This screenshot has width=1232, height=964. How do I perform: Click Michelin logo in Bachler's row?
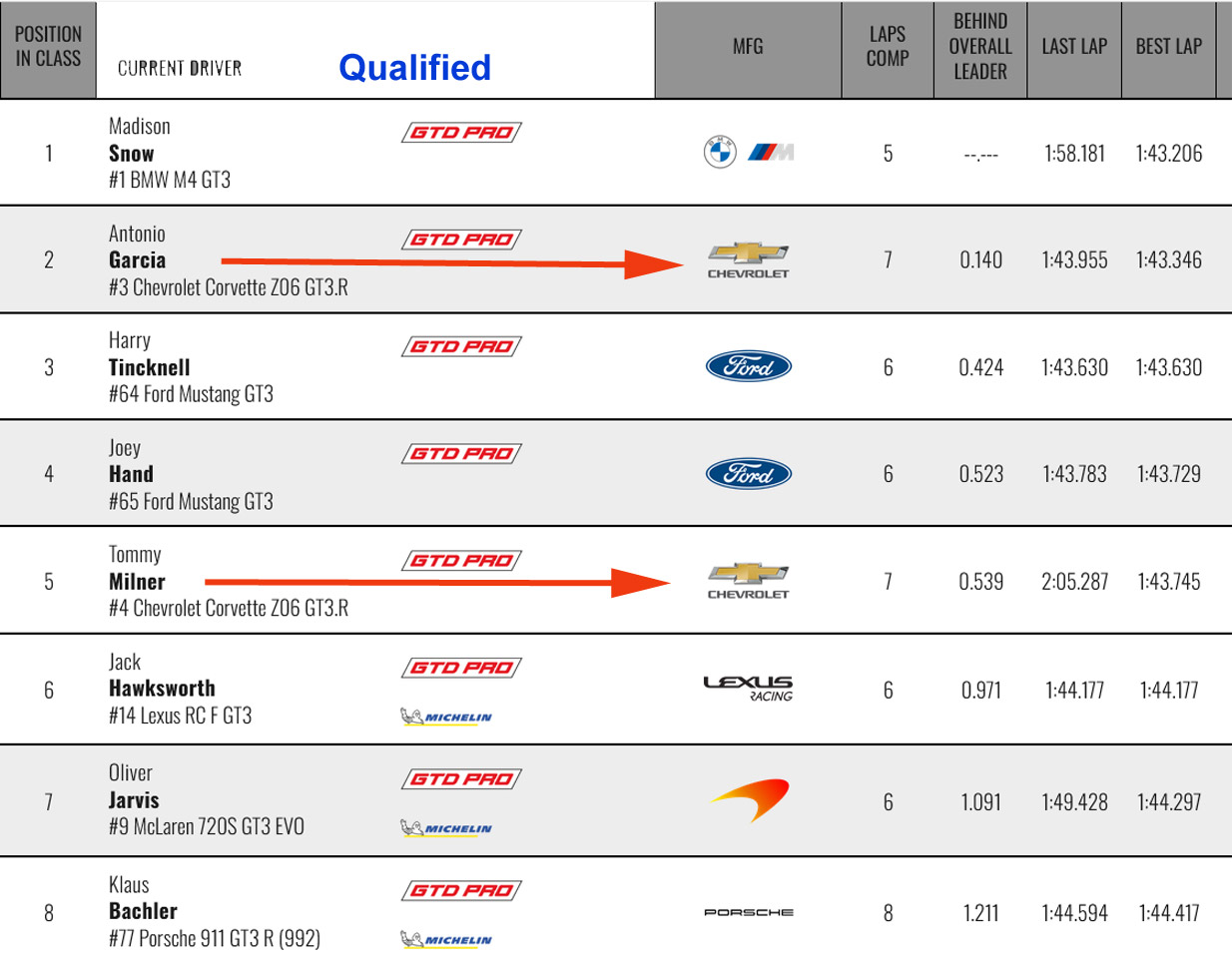coord(446,939)
